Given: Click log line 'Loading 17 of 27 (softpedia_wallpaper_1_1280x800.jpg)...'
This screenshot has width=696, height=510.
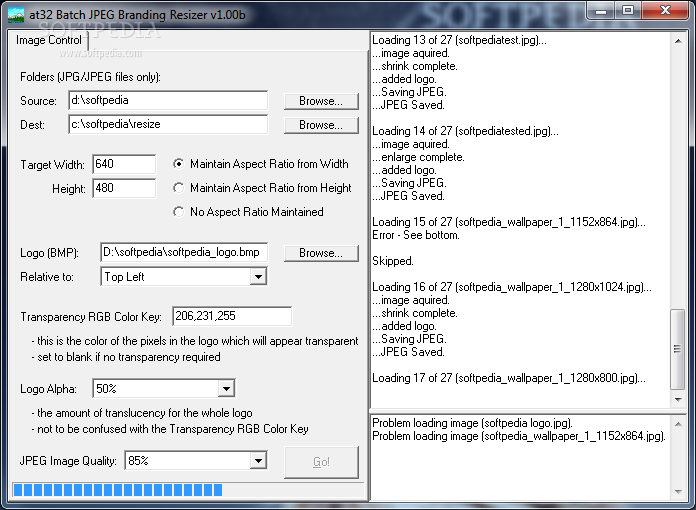Looking at the screenshot, I should click(x=509, y=378).
